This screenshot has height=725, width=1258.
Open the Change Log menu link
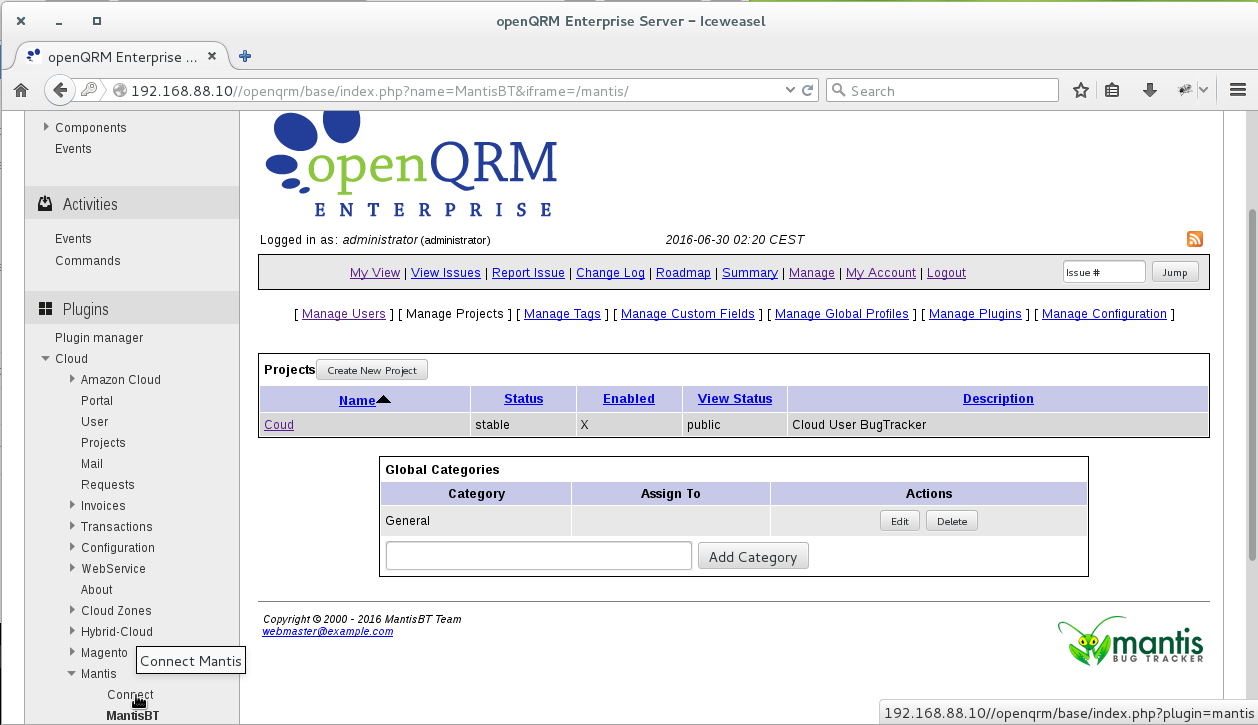[x=611, y=273]
